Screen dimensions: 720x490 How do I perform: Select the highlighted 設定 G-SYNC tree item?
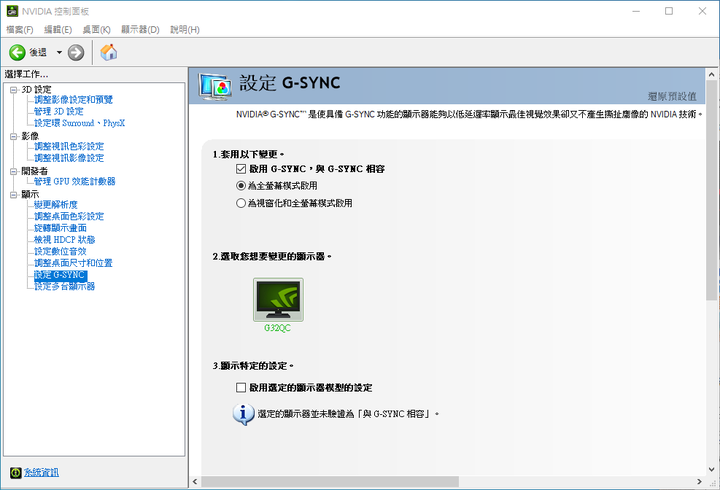[60, 275]
